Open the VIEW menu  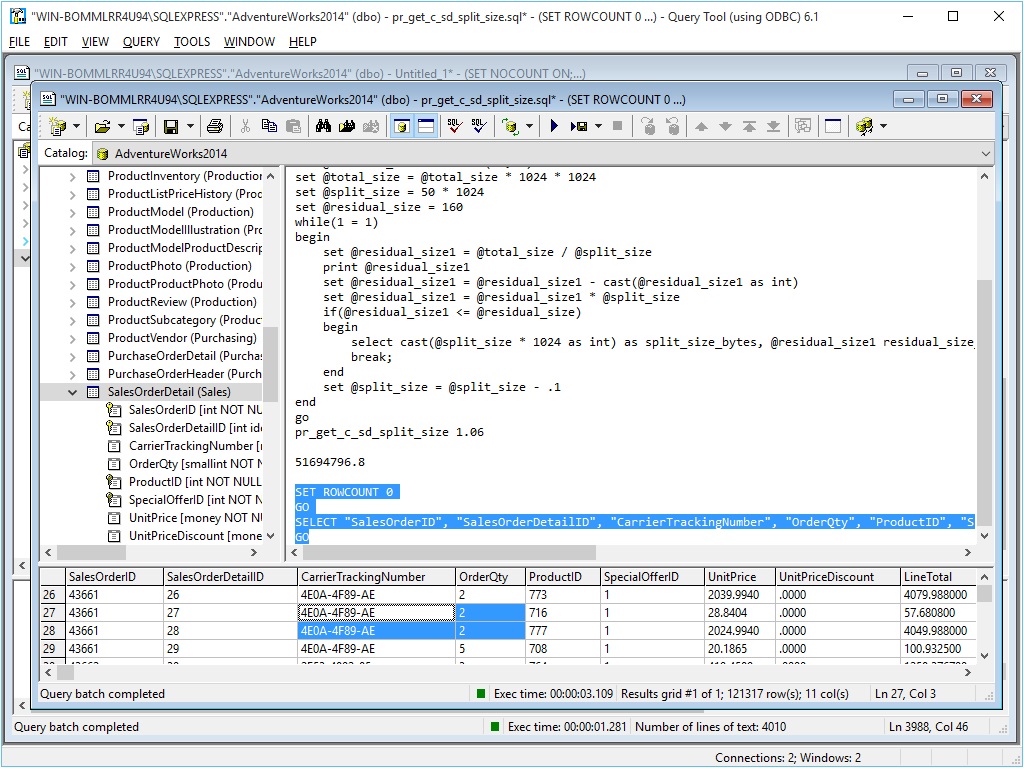click(95, 42)
